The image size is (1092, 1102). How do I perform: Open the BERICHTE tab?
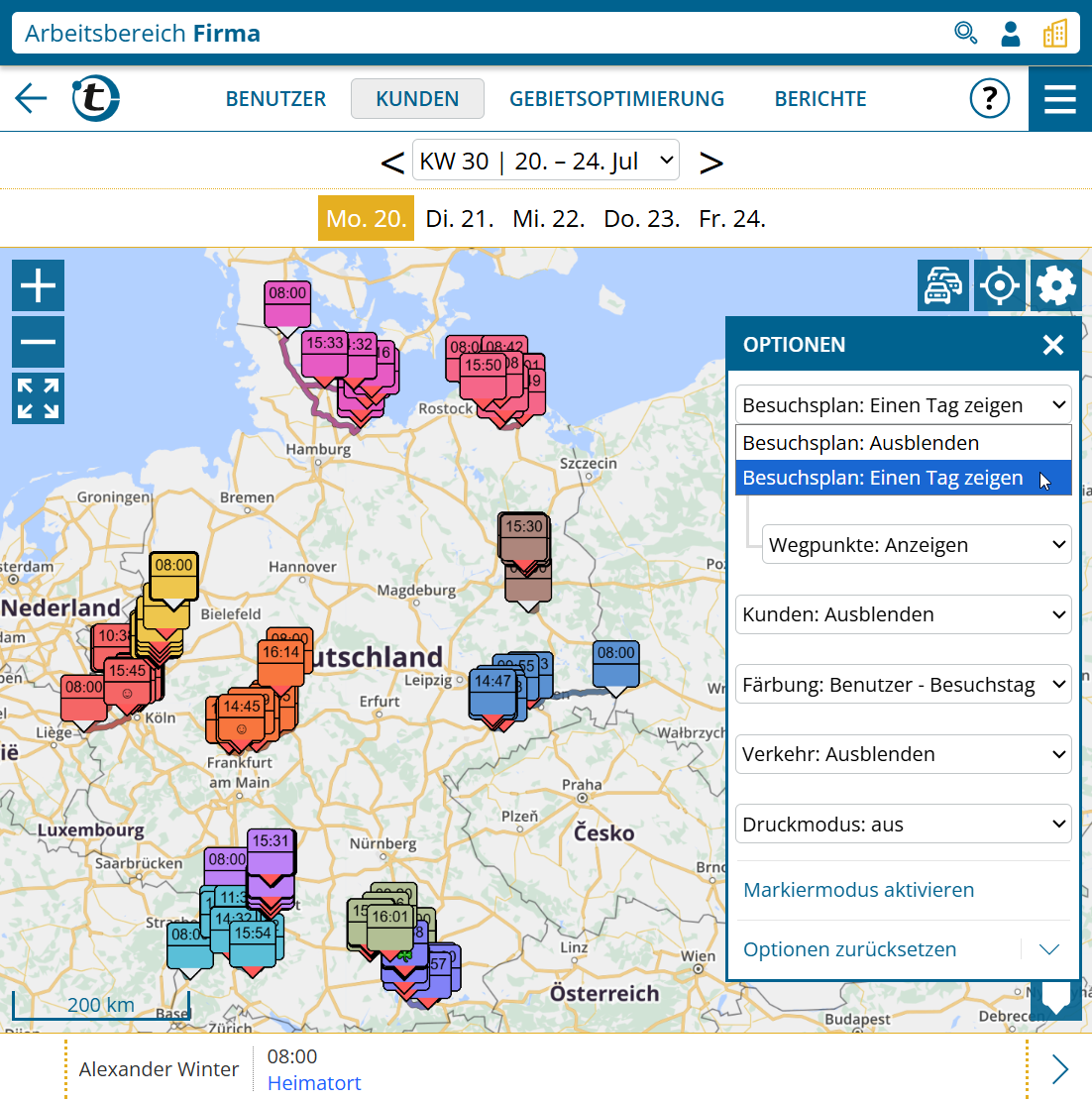[x=820, y=98]
